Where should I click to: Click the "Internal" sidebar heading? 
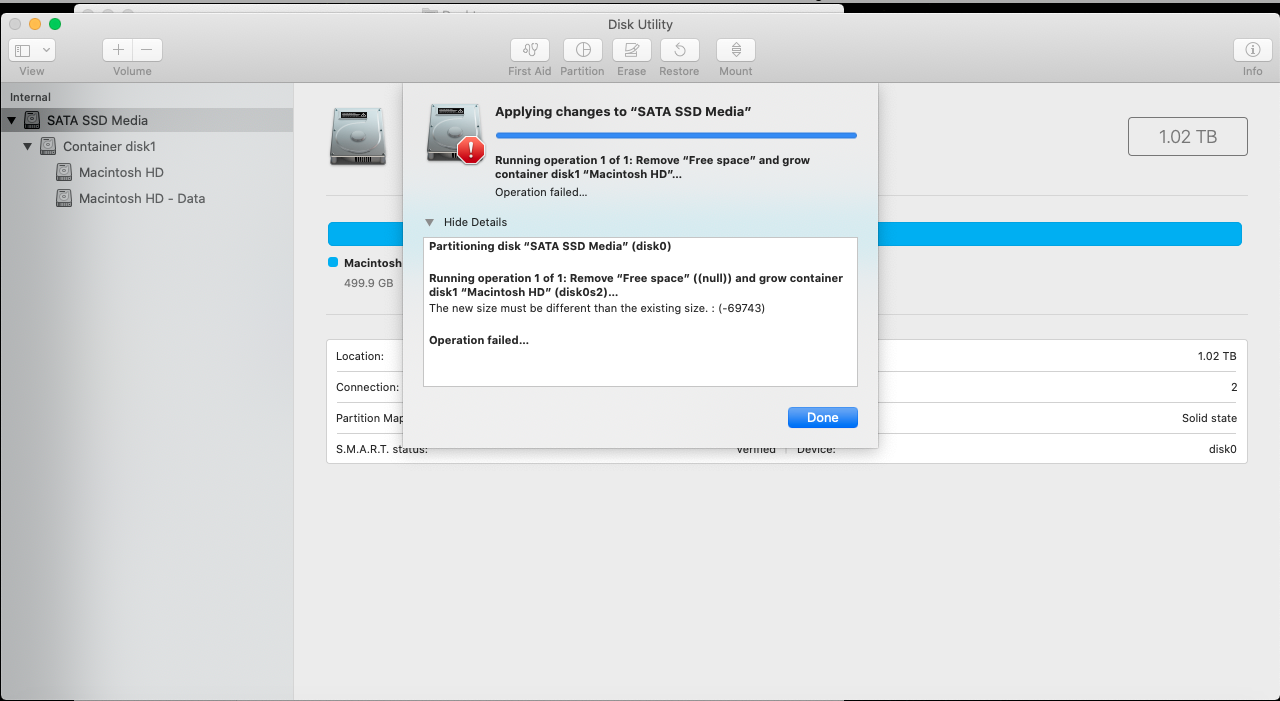coord(30,97)
